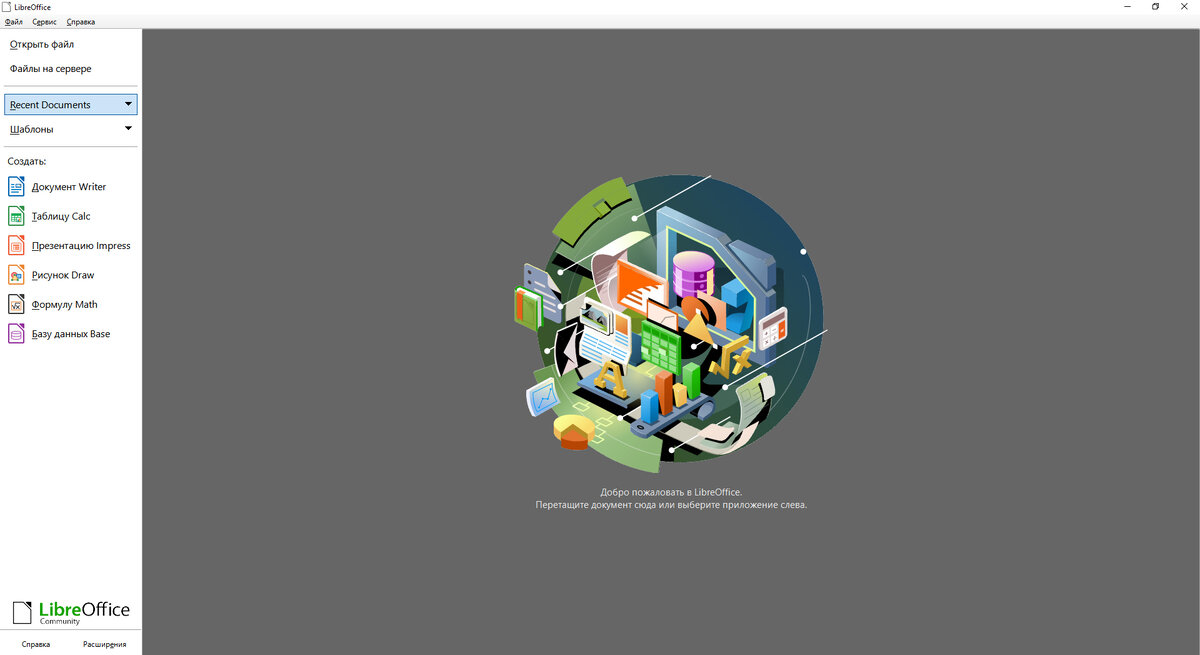Expand the Recent Documents dropdown arrow
Image resolution: width=1200 pixels, height=655 pixels.
coord(128,104)
